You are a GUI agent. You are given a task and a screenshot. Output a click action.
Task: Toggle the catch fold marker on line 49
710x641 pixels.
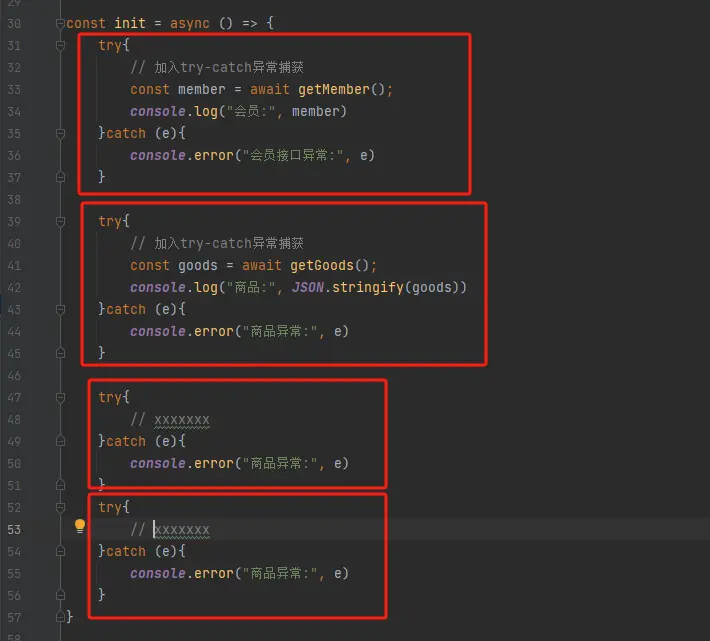coord(60,441)
